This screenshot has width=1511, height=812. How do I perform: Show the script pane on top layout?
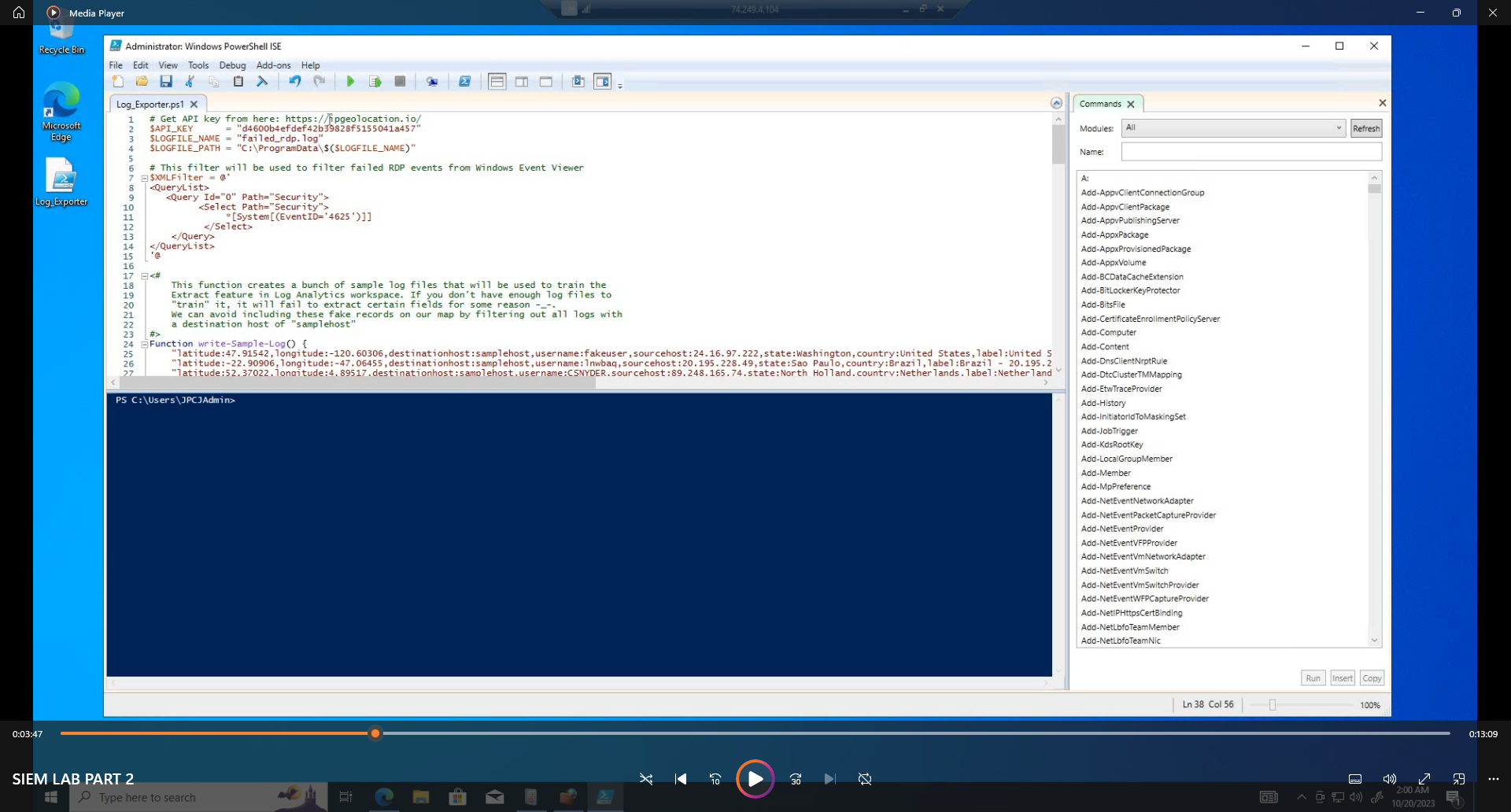click(x=497, y=82)
